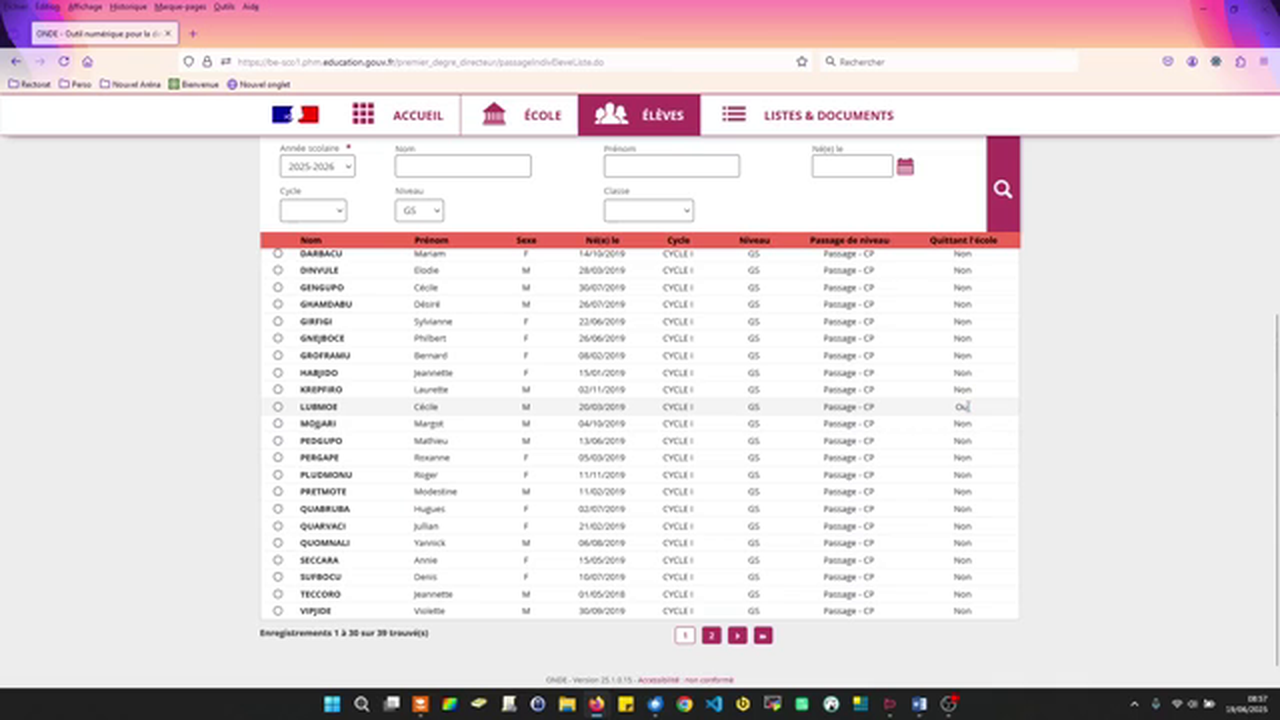
Task: Open Windows Start menu
Action: [x=332, y=704]
